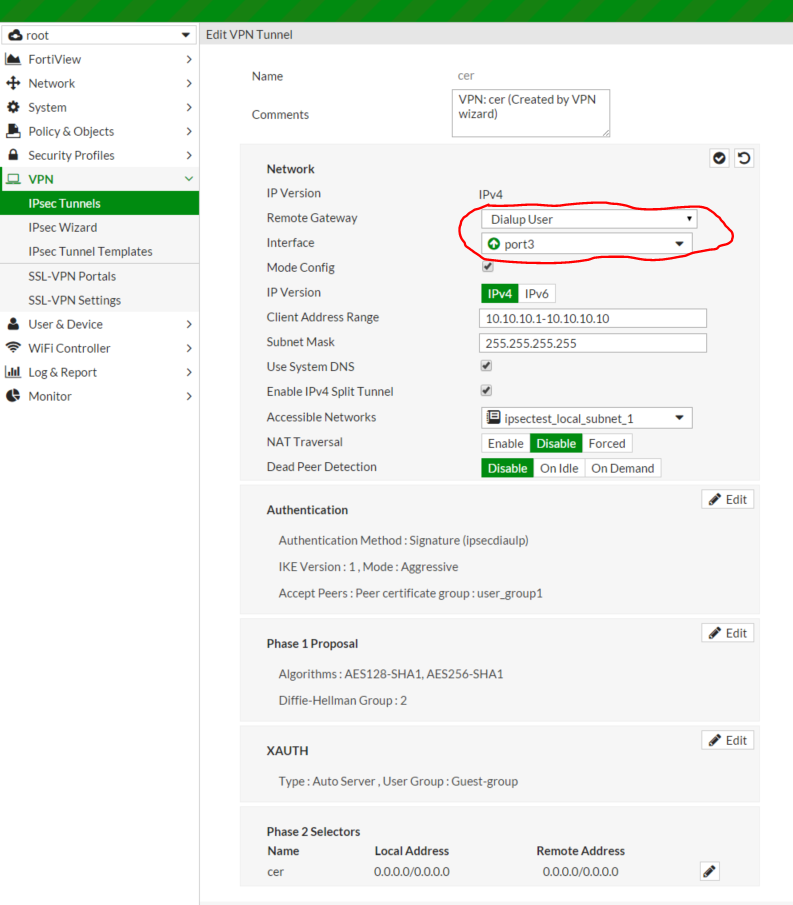Expand the Network menu chevron
This screenshot has width=793, height=905.
tap(189, 83)
